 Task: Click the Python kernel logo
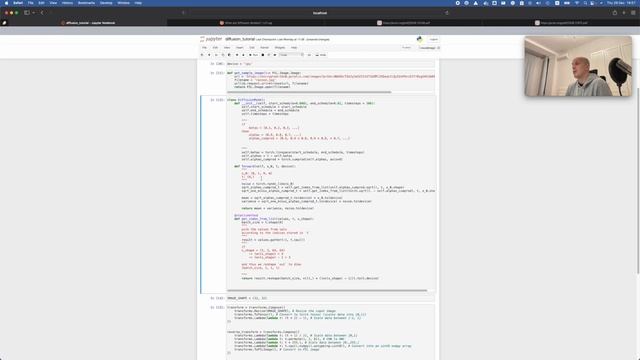coord(419,39)
